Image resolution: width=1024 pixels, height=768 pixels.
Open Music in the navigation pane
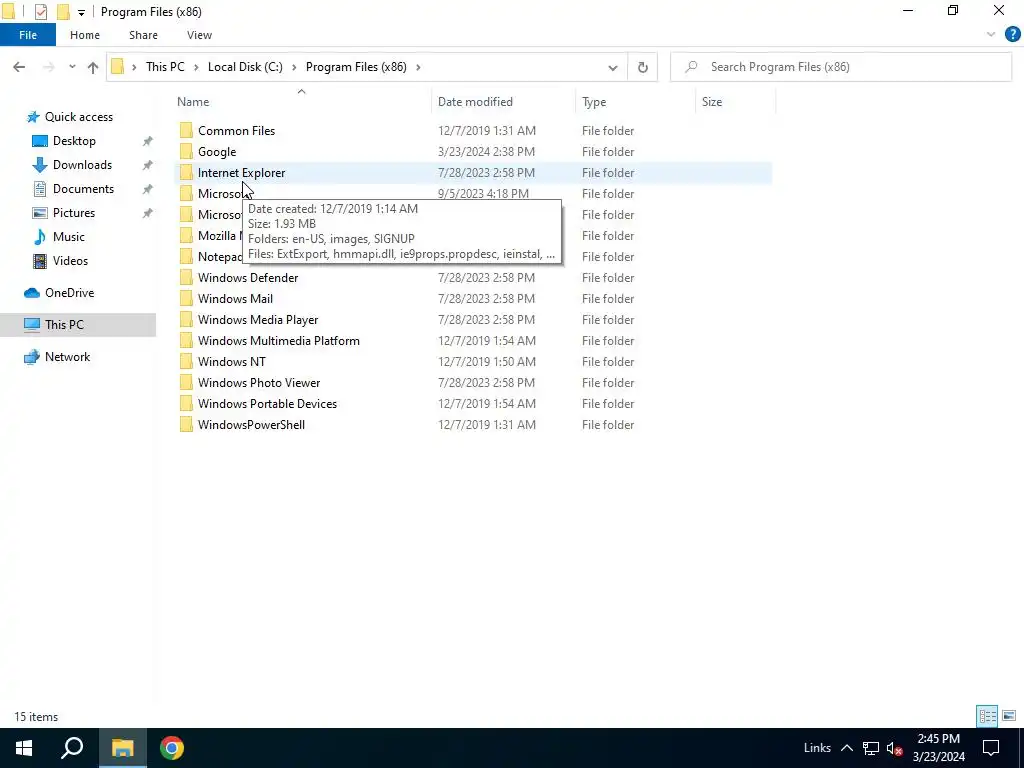69,237
